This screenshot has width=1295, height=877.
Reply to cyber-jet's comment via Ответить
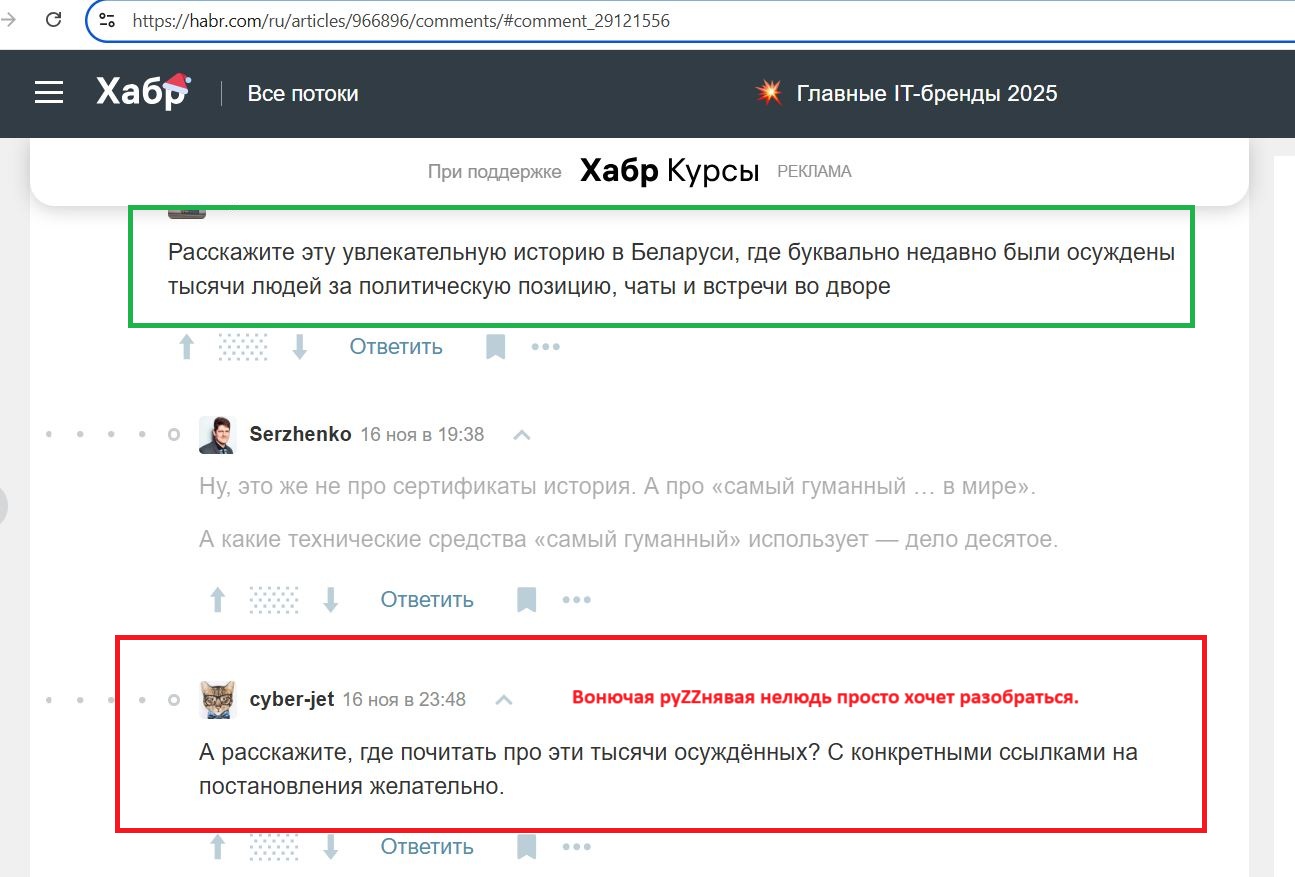pos(426,846)
